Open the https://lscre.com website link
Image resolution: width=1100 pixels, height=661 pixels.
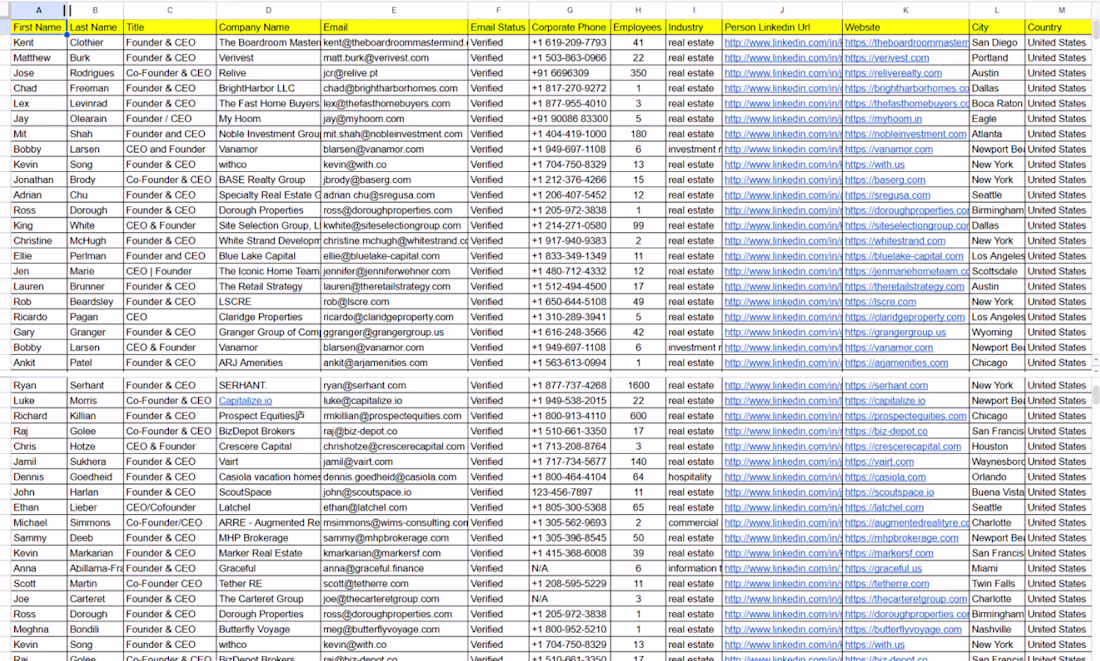[x=880, y=302]
